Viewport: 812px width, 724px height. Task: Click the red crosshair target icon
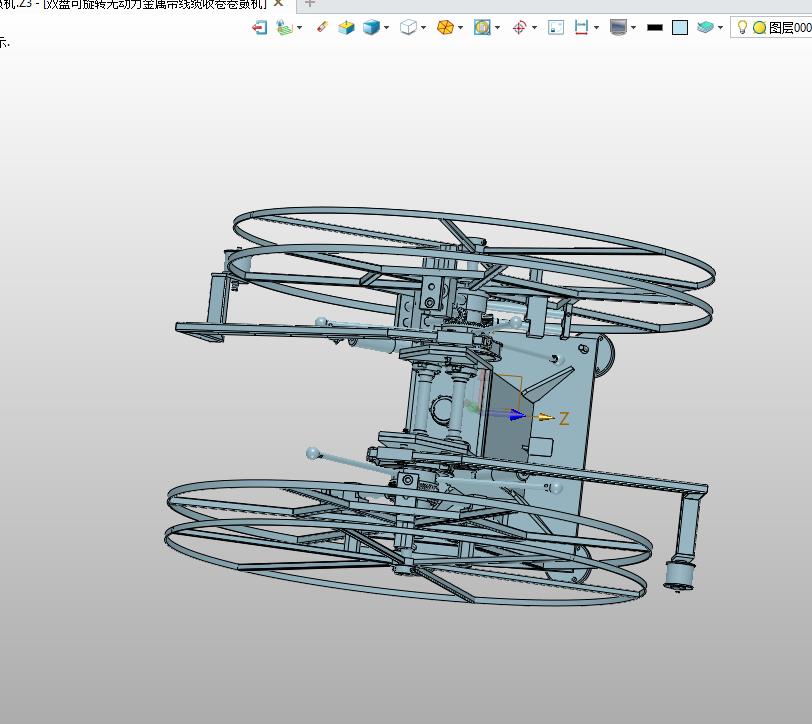tap(519, 27)
